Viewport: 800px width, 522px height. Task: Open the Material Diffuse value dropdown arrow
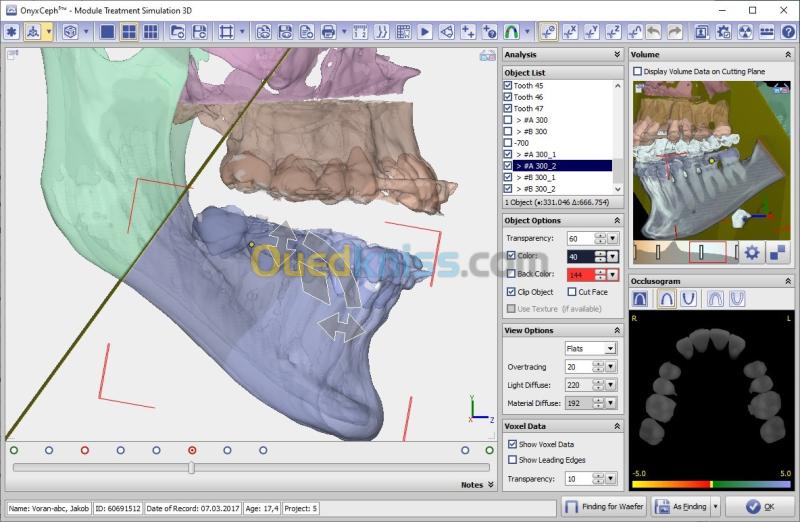coord(611,403)
